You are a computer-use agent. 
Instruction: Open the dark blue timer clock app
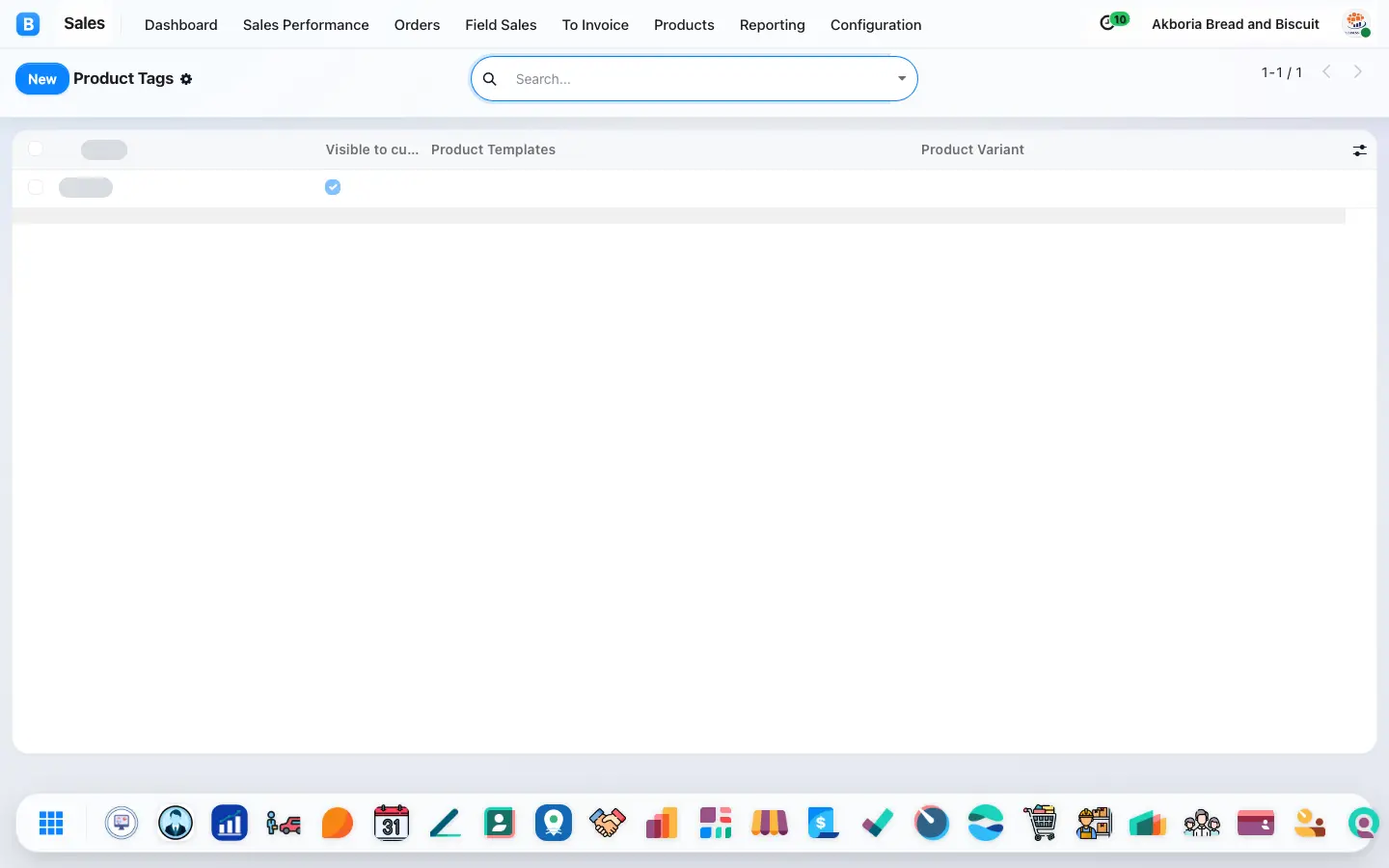[932, 823]
